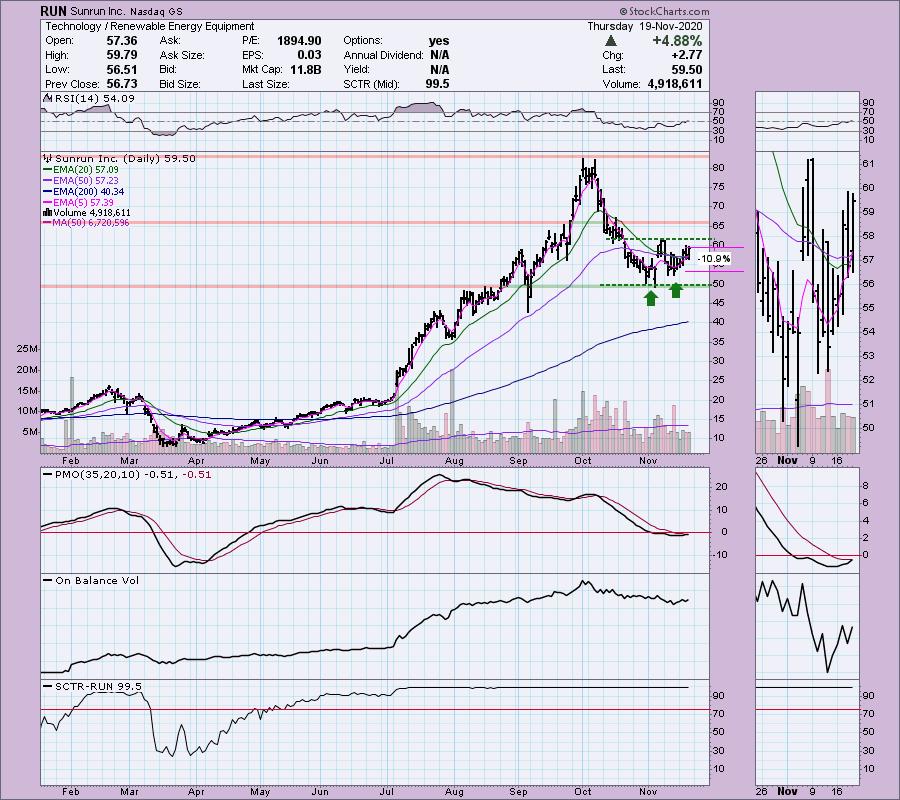Screen dimensions: 900x800
Task: Click the Annual Dividend label
Action: point(383,55)
